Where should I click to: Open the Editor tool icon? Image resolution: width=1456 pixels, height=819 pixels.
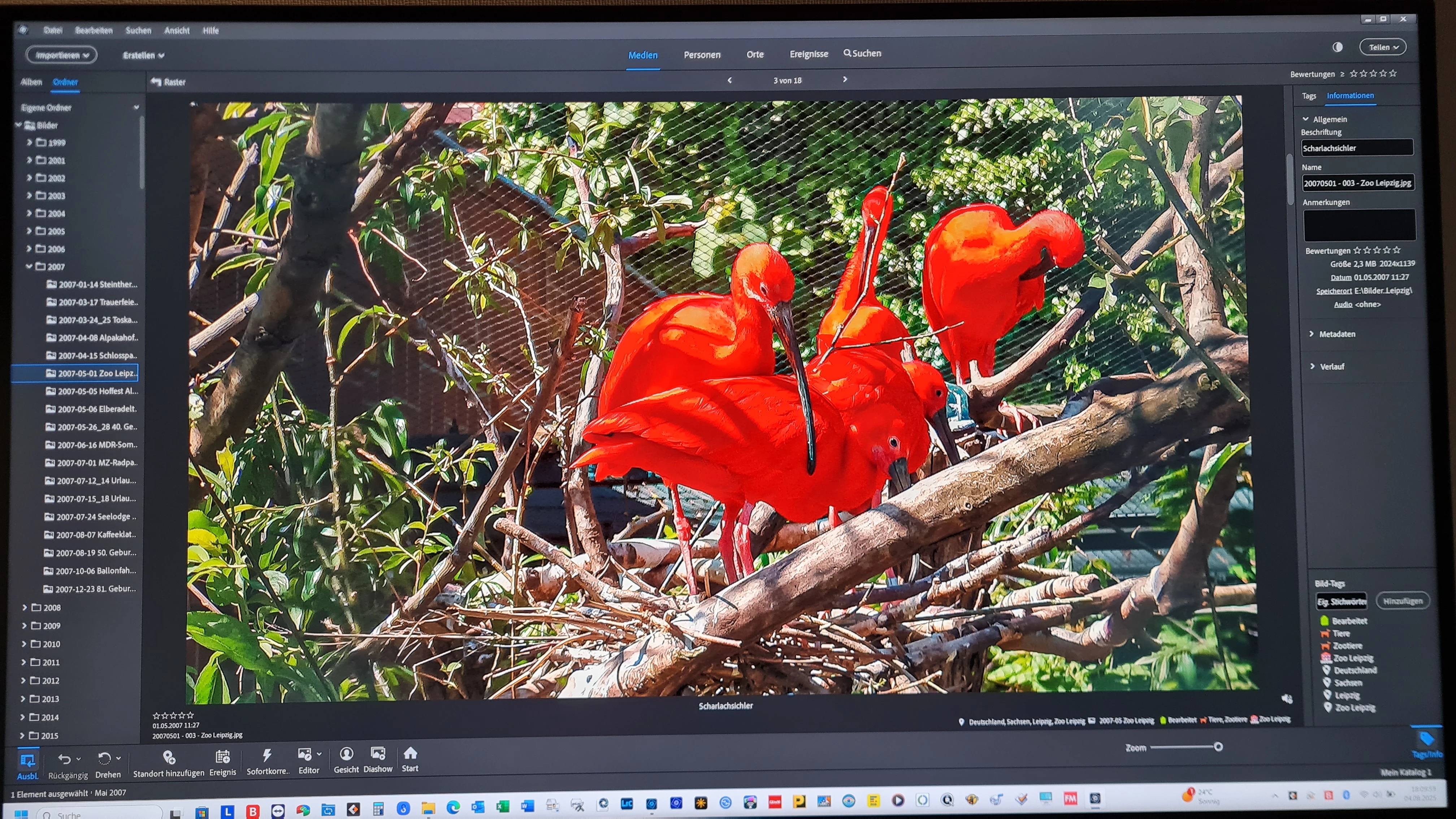[x=305, y=754]
